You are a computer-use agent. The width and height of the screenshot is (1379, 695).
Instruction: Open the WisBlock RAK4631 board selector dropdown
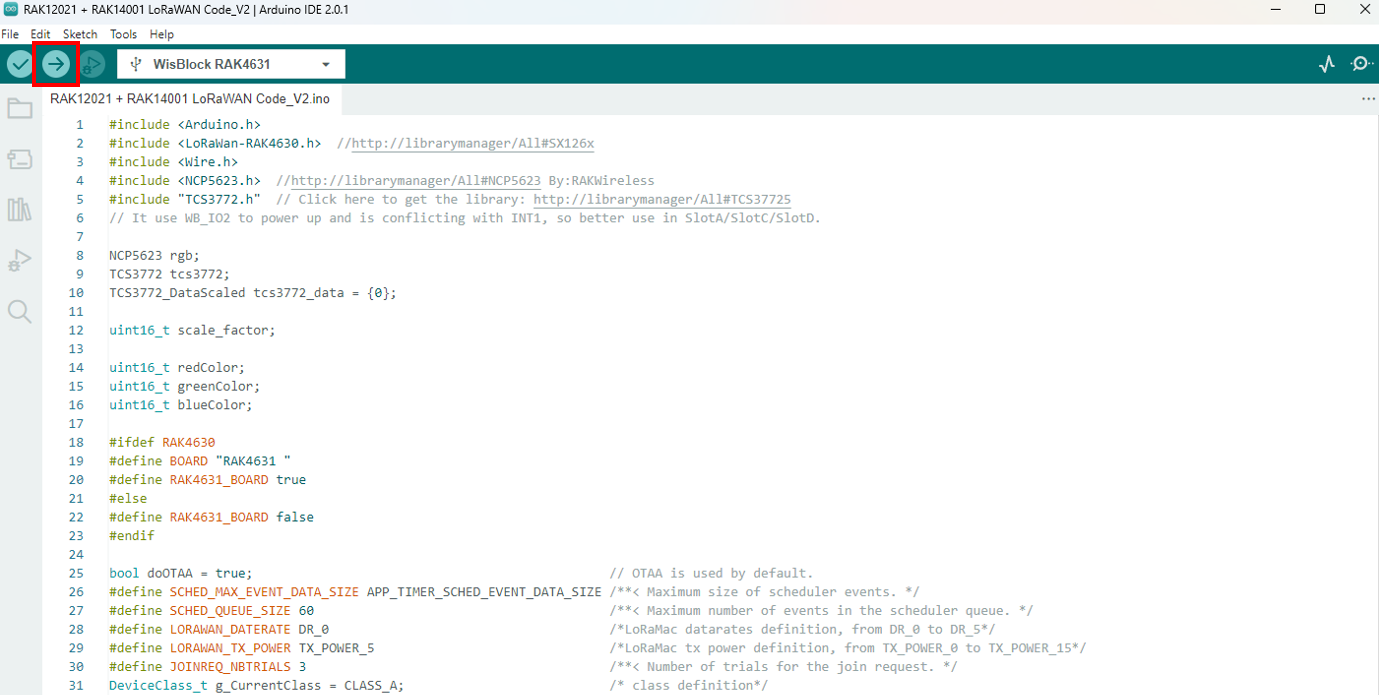(x=231, y=64)
